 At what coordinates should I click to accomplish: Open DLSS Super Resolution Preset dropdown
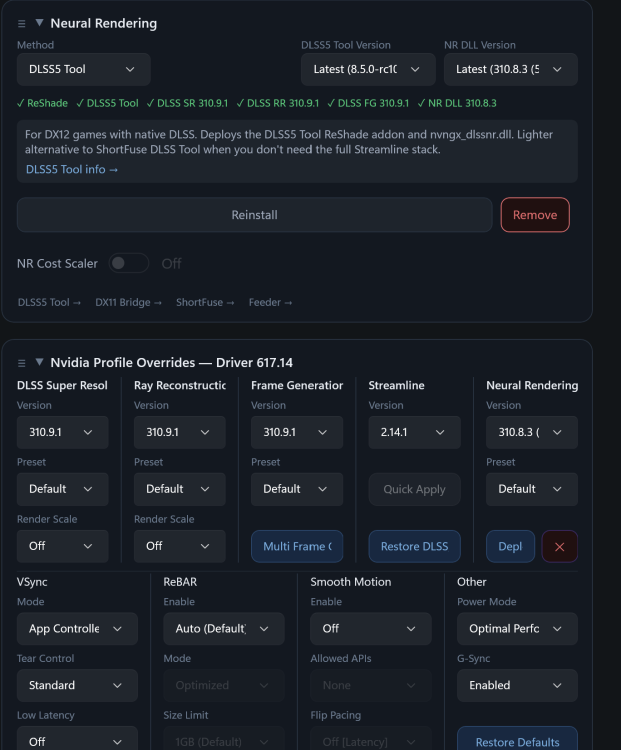coord(63,489)
